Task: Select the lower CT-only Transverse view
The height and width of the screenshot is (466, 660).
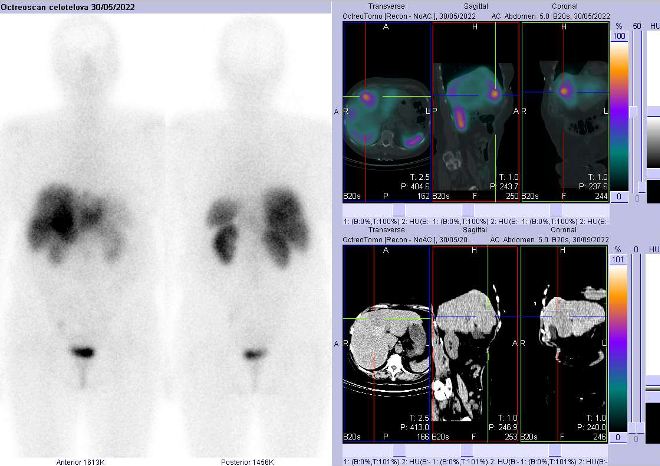Action: coord(387,344)
